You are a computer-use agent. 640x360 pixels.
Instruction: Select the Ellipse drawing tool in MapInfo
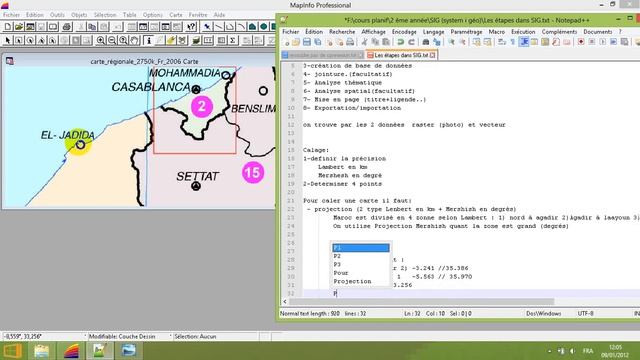(264, 27)
